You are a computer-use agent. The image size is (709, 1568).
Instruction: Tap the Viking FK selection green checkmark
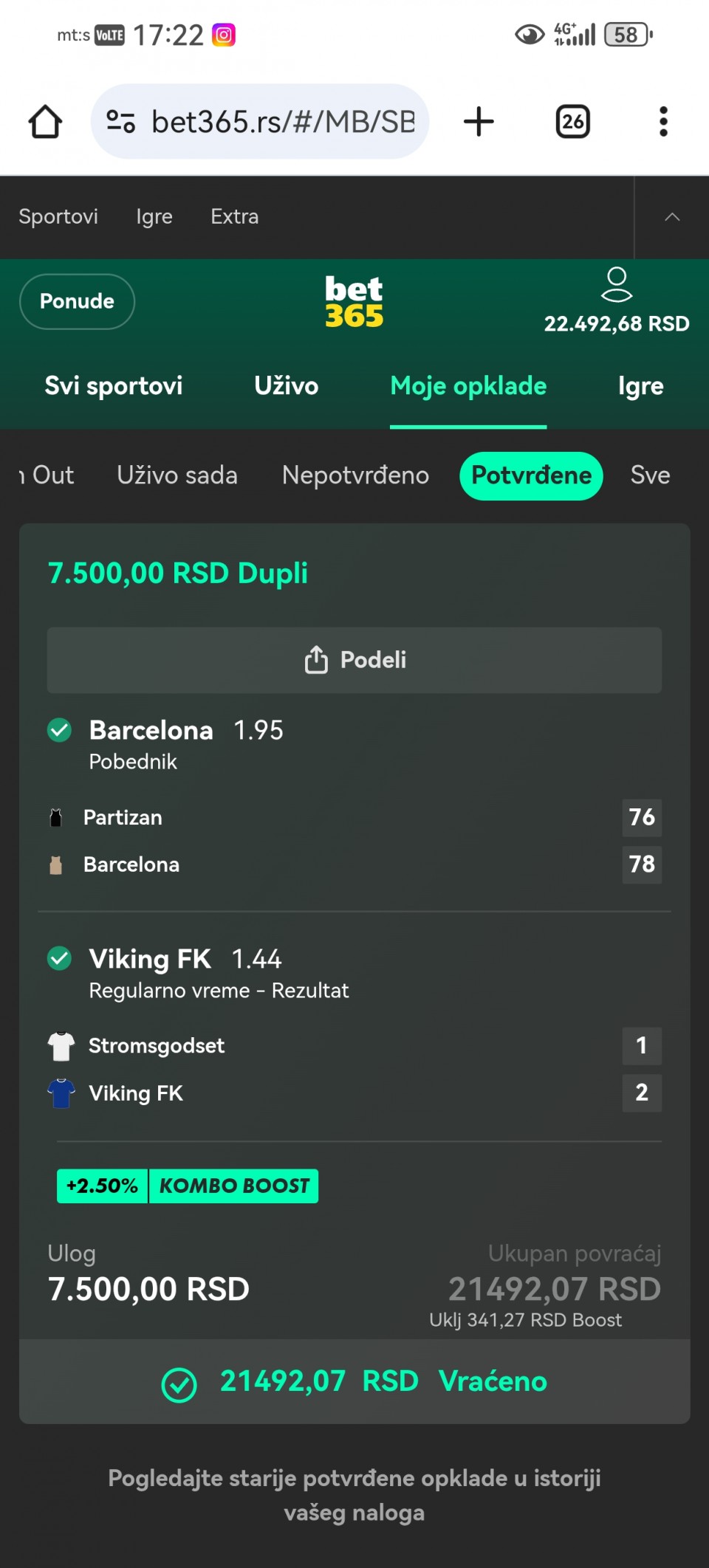59,959
